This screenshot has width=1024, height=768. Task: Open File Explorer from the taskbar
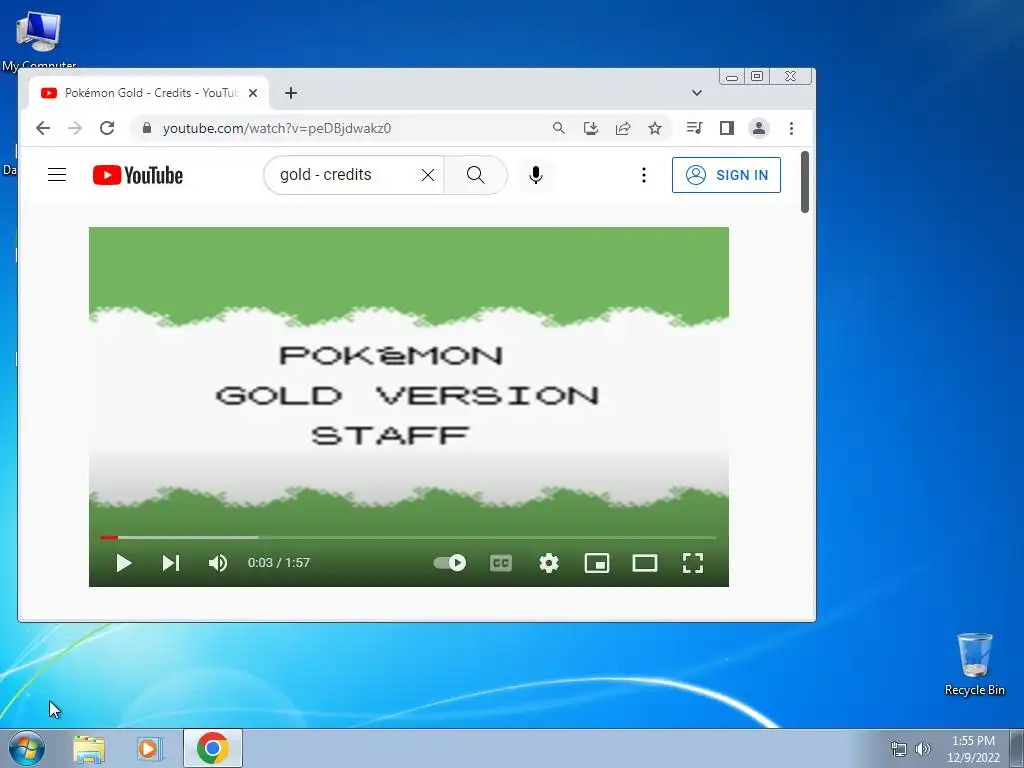pyautogui.click(x=89, y=748)
